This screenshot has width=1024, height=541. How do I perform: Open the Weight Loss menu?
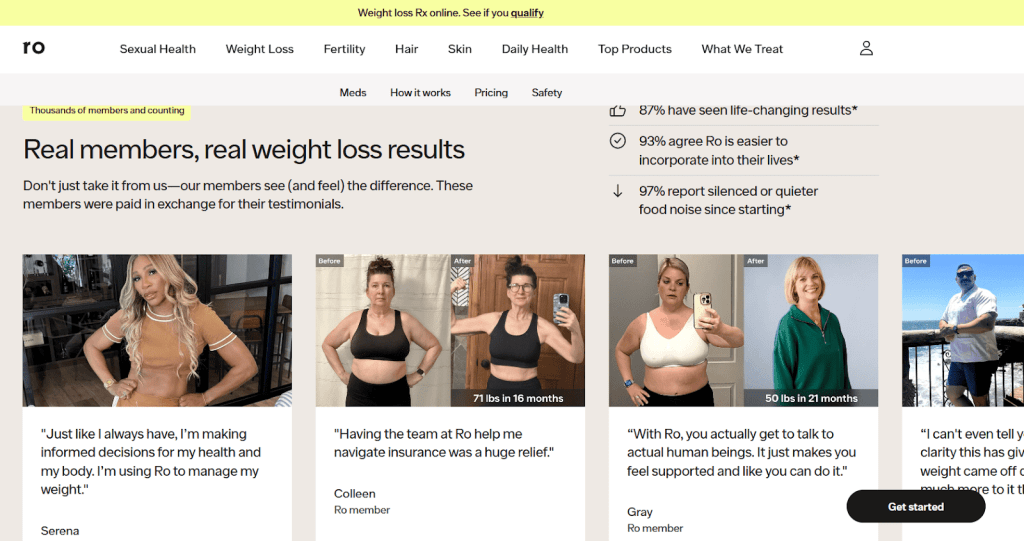pos(259,49)
